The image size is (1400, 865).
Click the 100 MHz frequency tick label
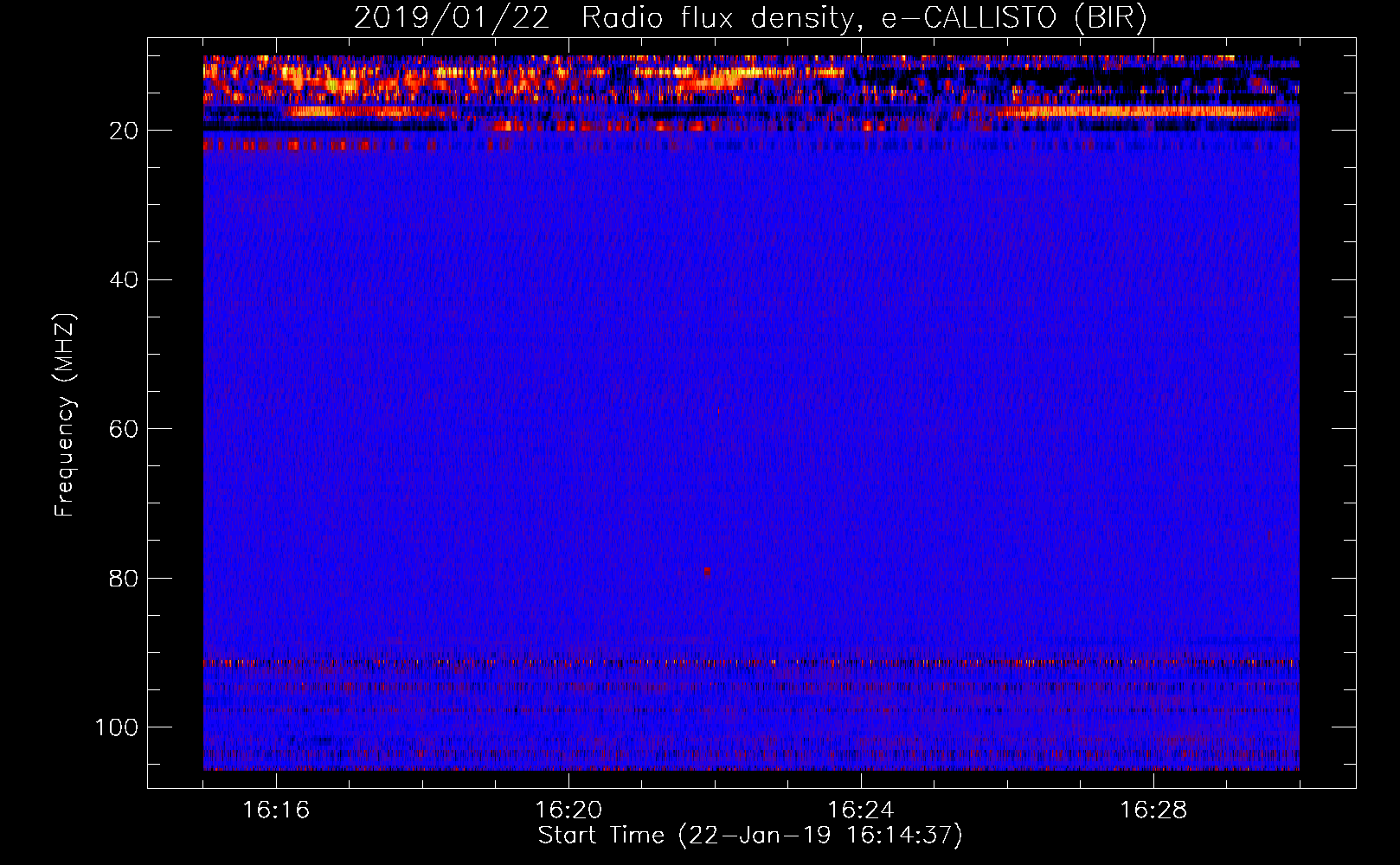tap(117, 727)
